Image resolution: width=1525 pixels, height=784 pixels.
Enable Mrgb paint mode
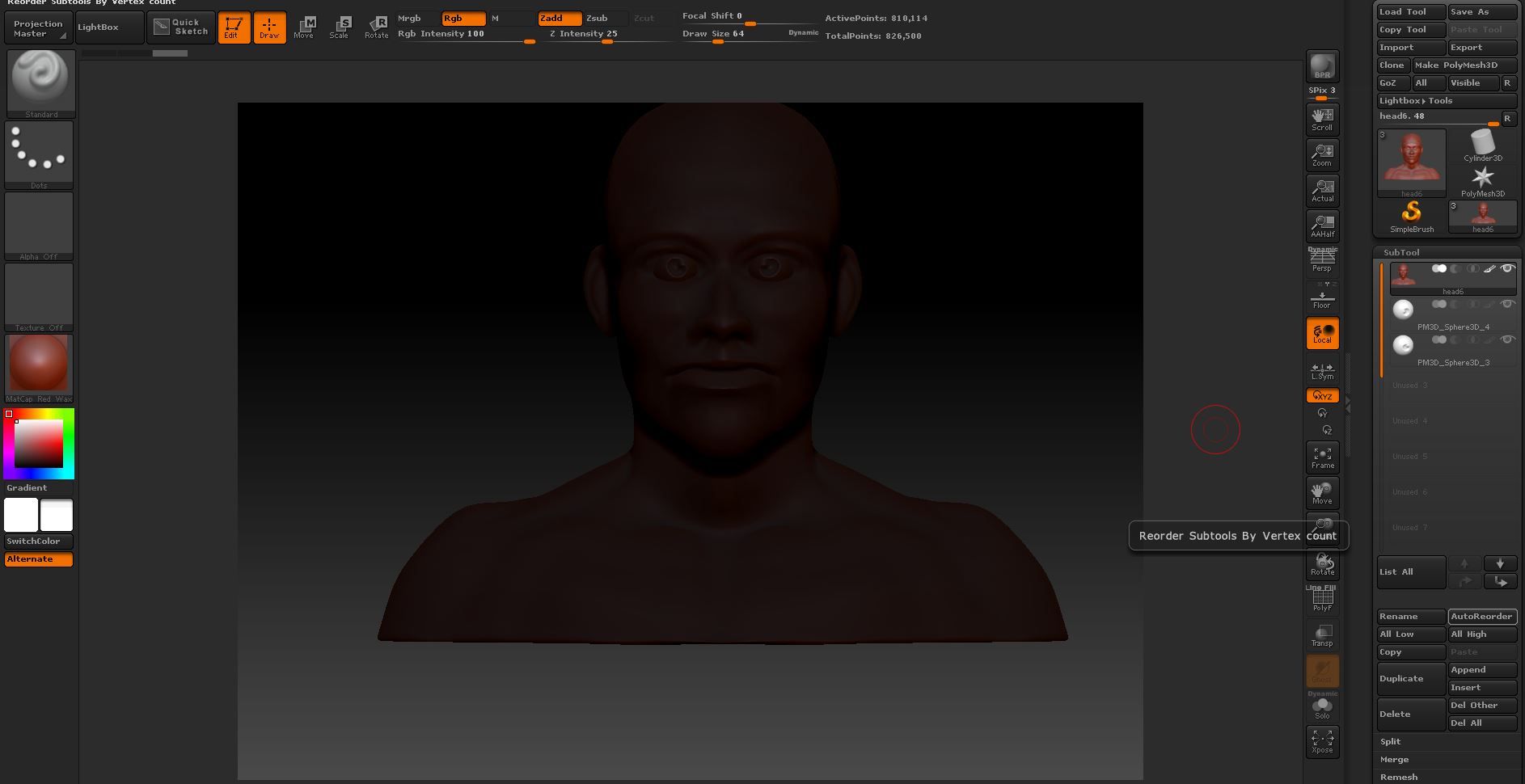point(417,19)
